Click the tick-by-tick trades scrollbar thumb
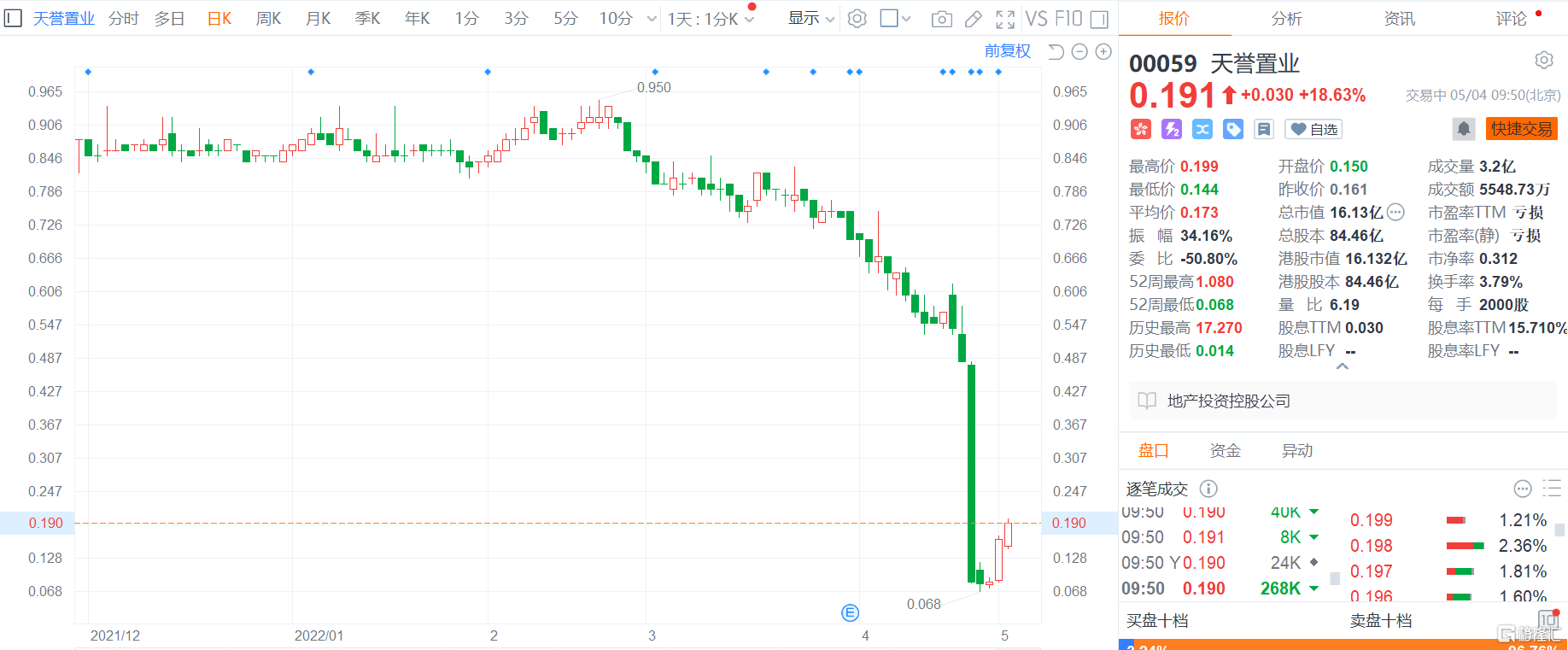The image size is (1568, 650). click(1335, 578)
